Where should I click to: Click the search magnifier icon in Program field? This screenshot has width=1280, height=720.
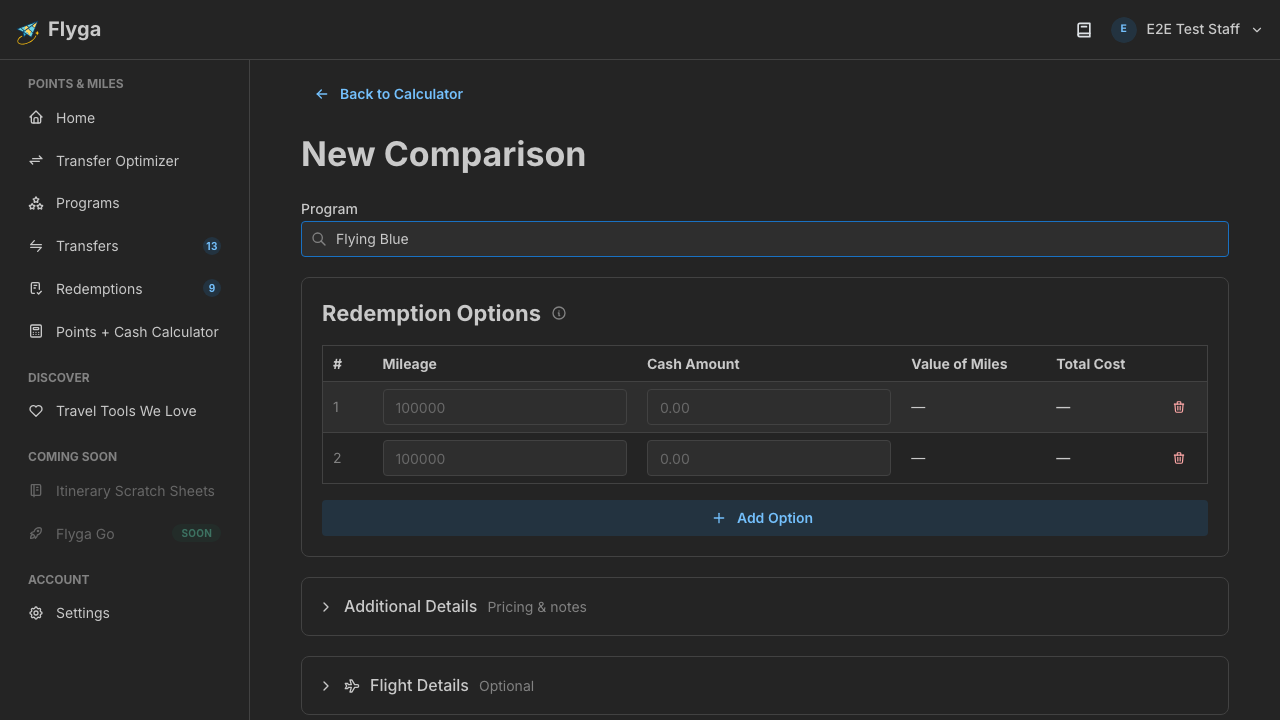pyautogui.click(x=319, y=239)
